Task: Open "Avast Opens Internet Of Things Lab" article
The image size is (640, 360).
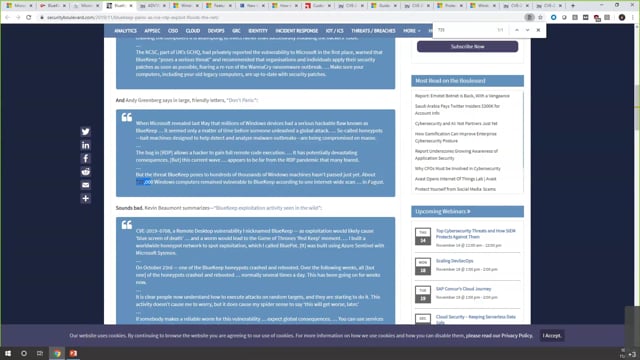Action: coord(456,179)
